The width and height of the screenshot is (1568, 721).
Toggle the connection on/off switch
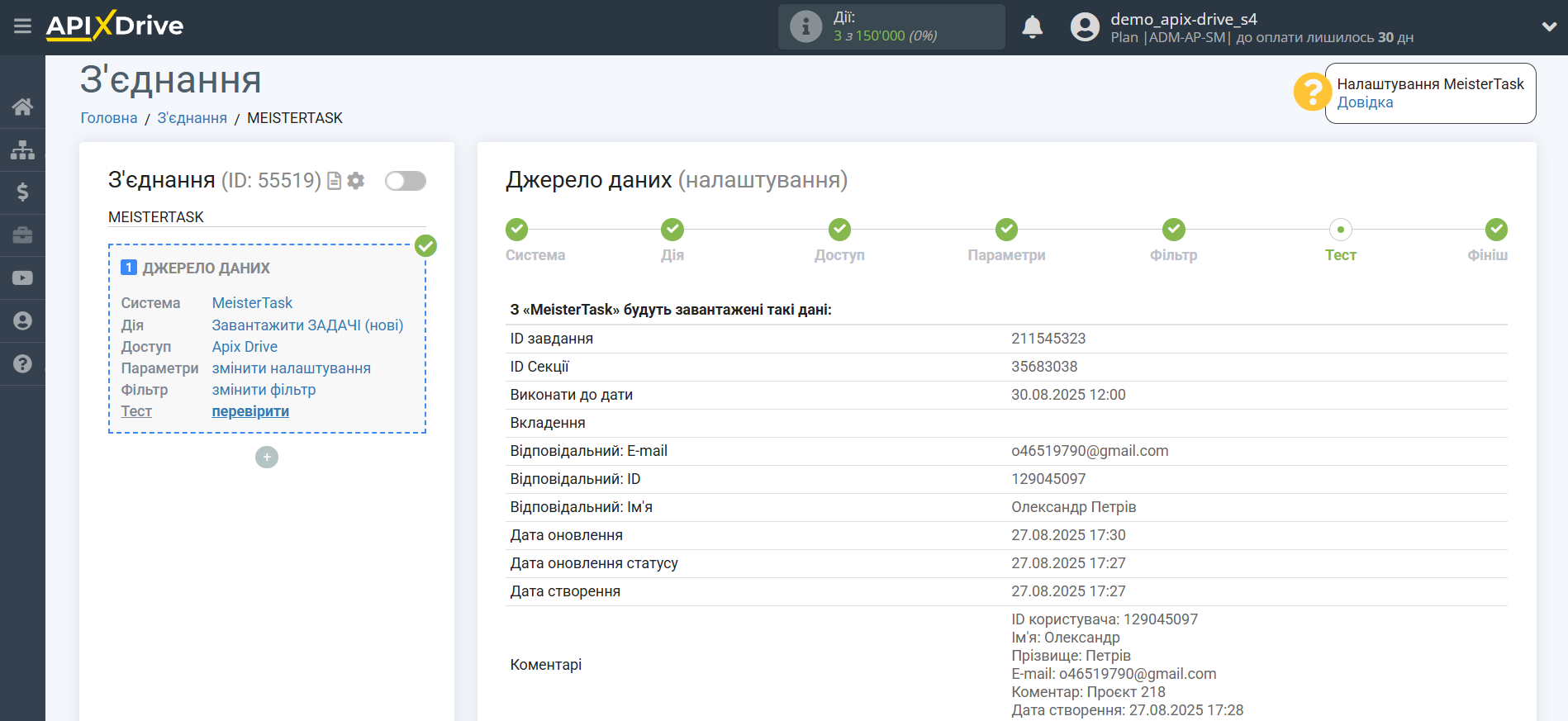pos(406,181)
